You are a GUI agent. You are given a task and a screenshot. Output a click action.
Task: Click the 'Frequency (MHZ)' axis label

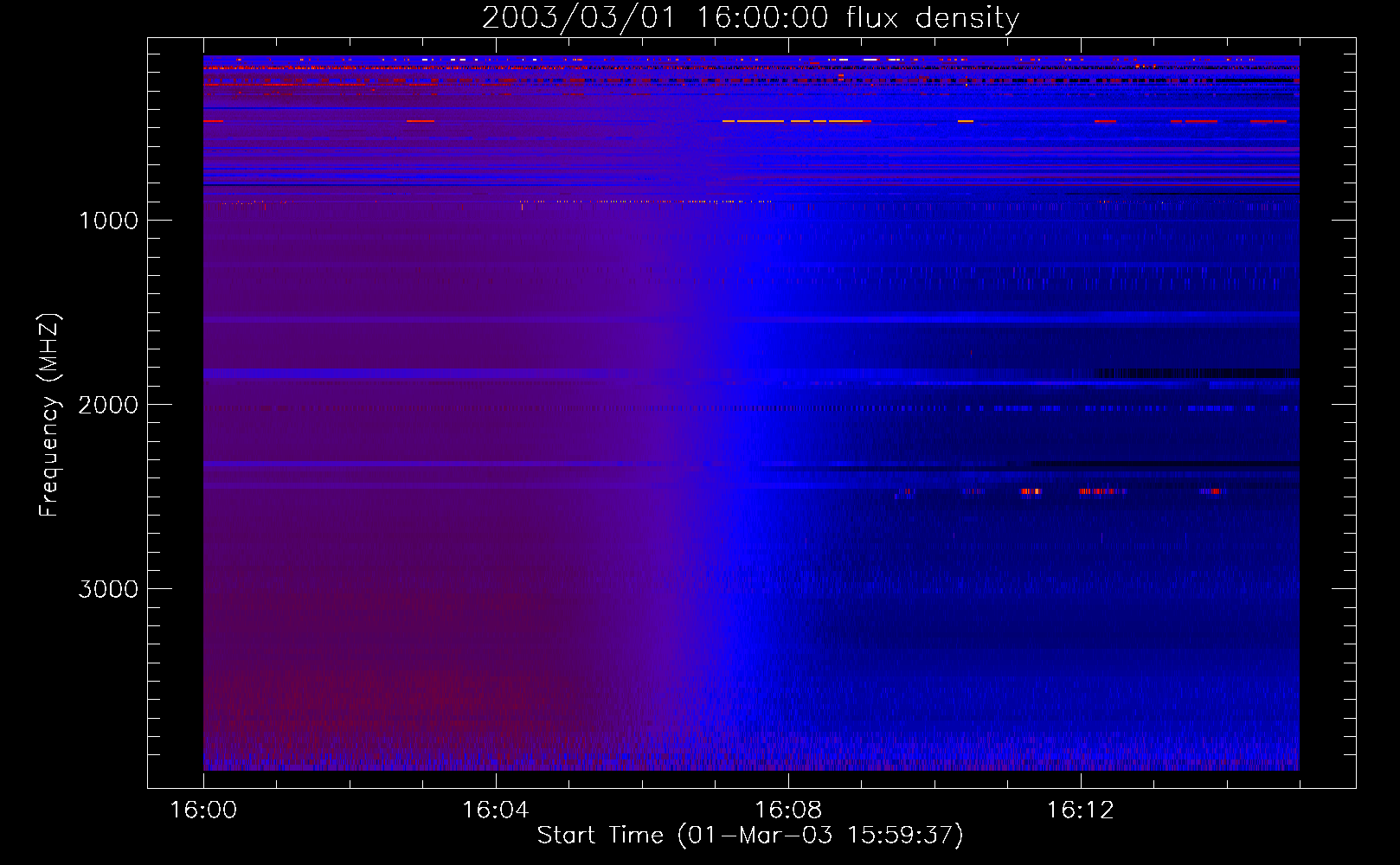(49, 415)
